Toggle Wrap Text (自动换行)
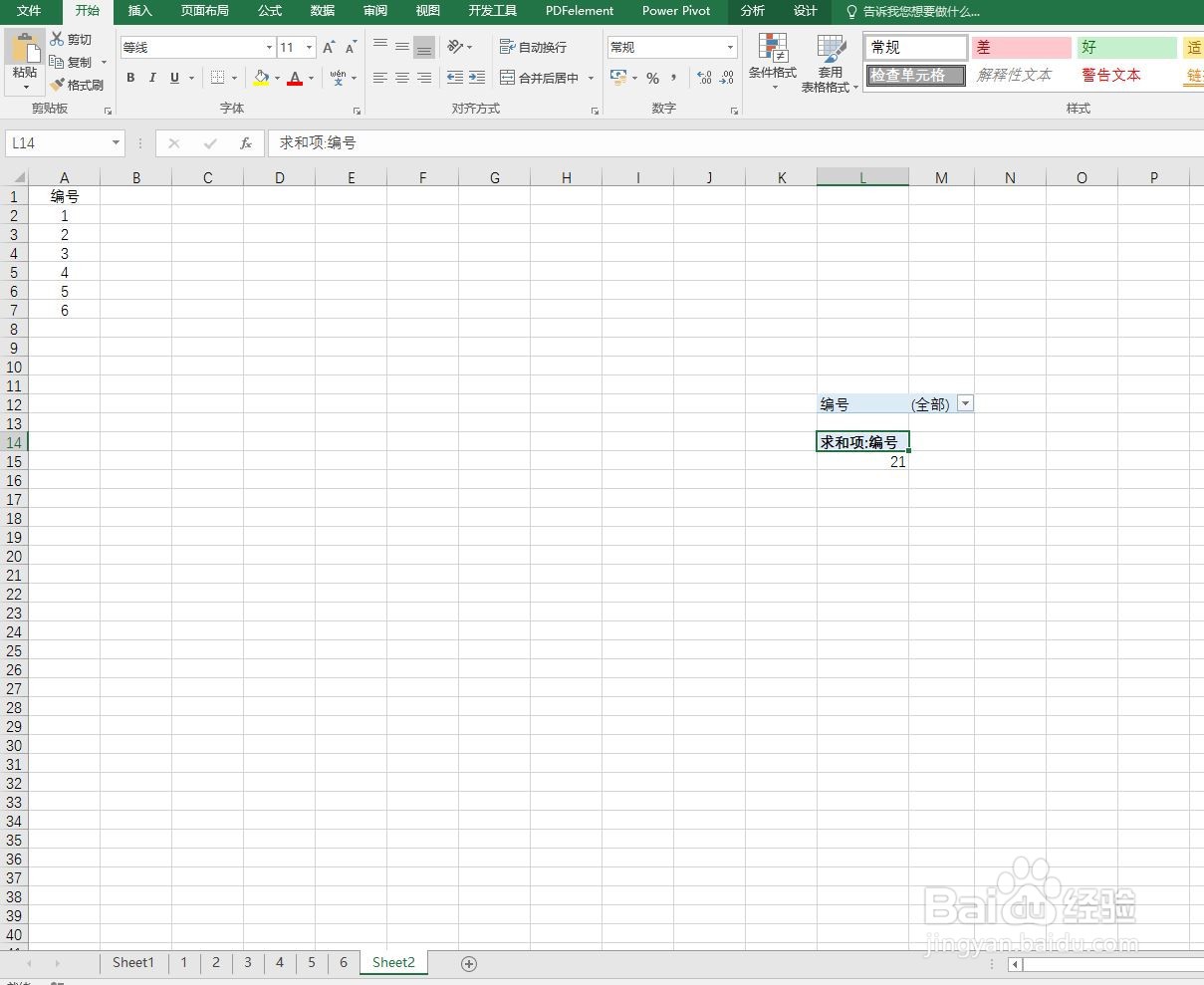The width and height of the screenshot is (1204, 985). (534, 47)
